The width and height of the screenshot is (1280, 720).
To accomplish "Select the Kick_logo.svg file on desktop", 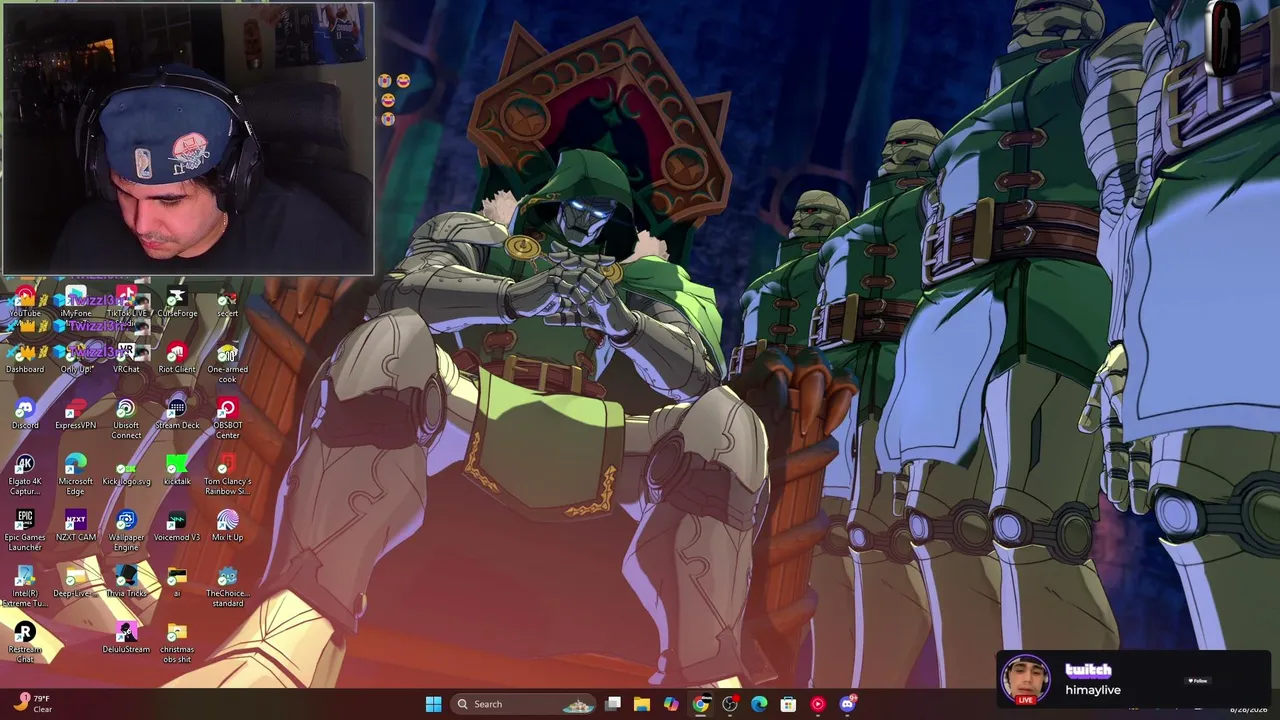I will [126, 469].
